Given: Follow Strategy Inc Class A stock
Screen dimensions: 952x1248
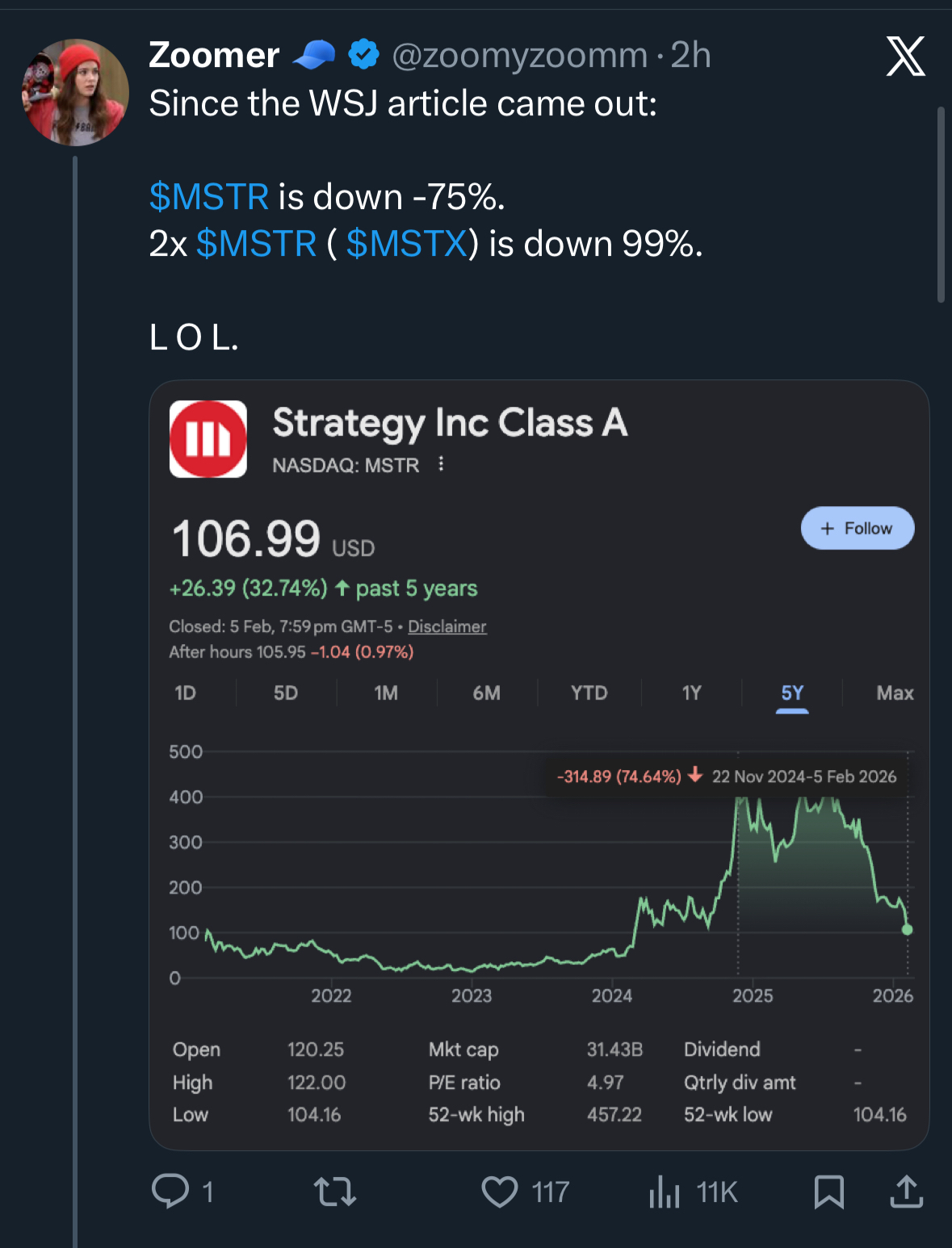Looking at the screenshot, I should click(857, 529).
